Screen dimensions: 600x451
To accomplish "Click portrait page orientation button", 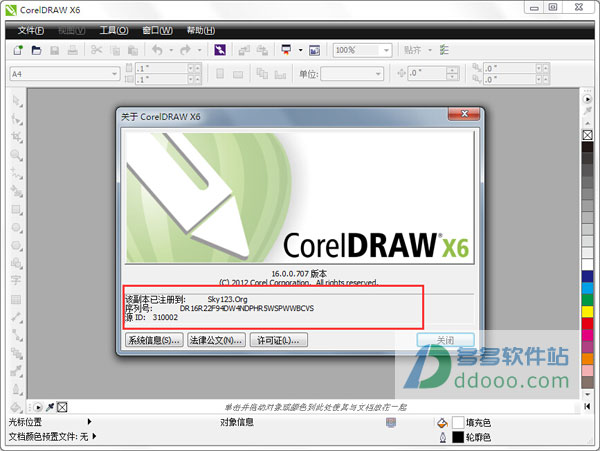I will (x=220, y=73).
